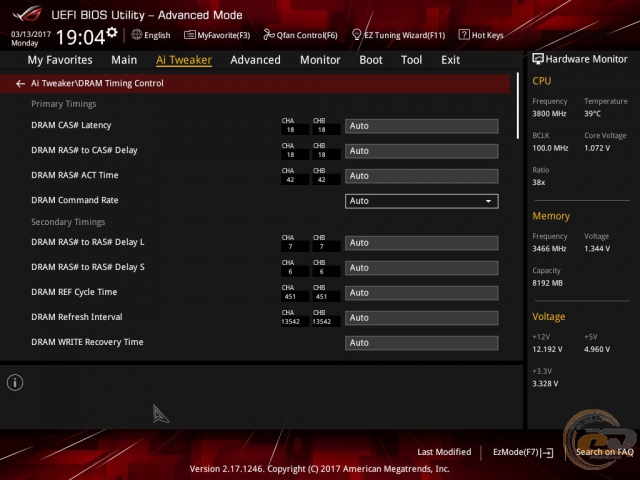
Task: Click the Hardware Monitor screen icon
Action: tap(538, 59)
